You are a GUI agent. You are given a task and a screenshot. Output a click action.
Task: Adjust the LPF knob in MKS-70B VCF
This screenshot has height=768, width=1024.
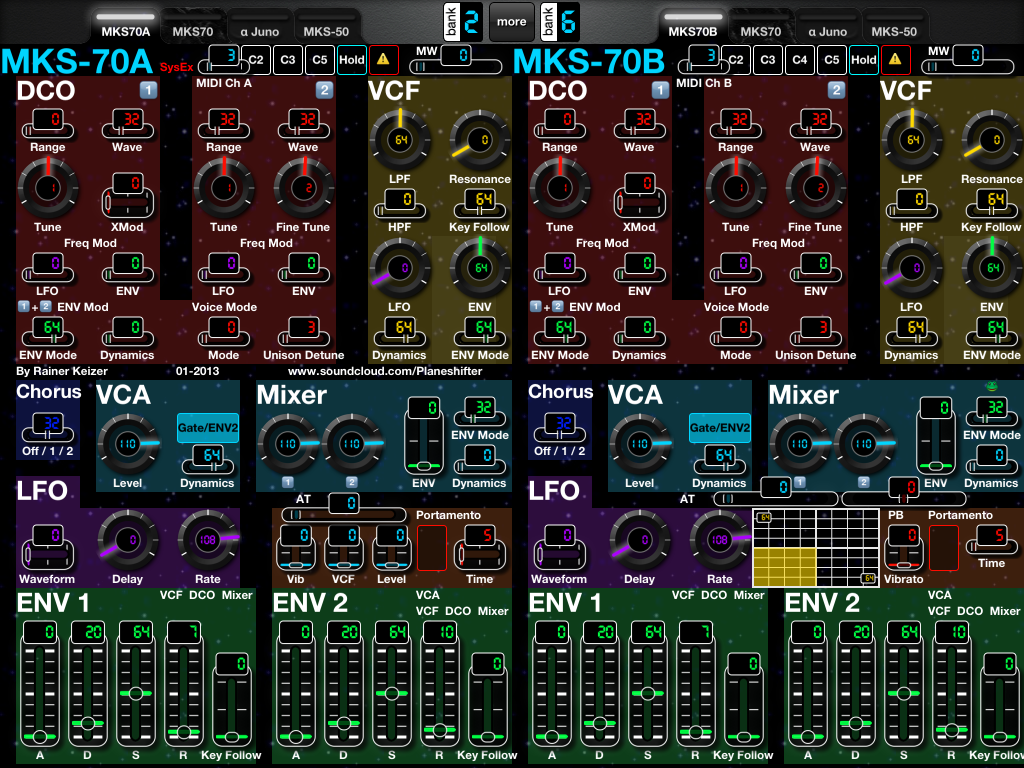click(912, 140)
